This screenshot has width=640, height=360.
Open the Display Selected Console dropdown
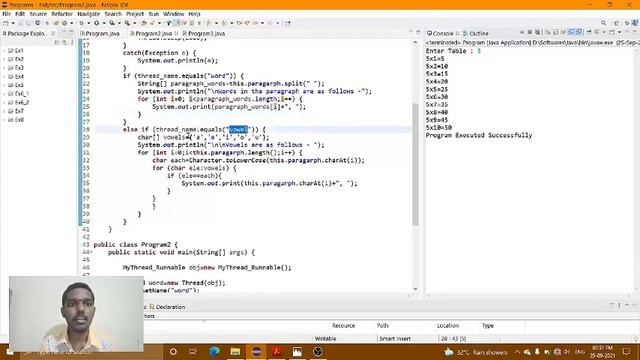click(604, 32)
